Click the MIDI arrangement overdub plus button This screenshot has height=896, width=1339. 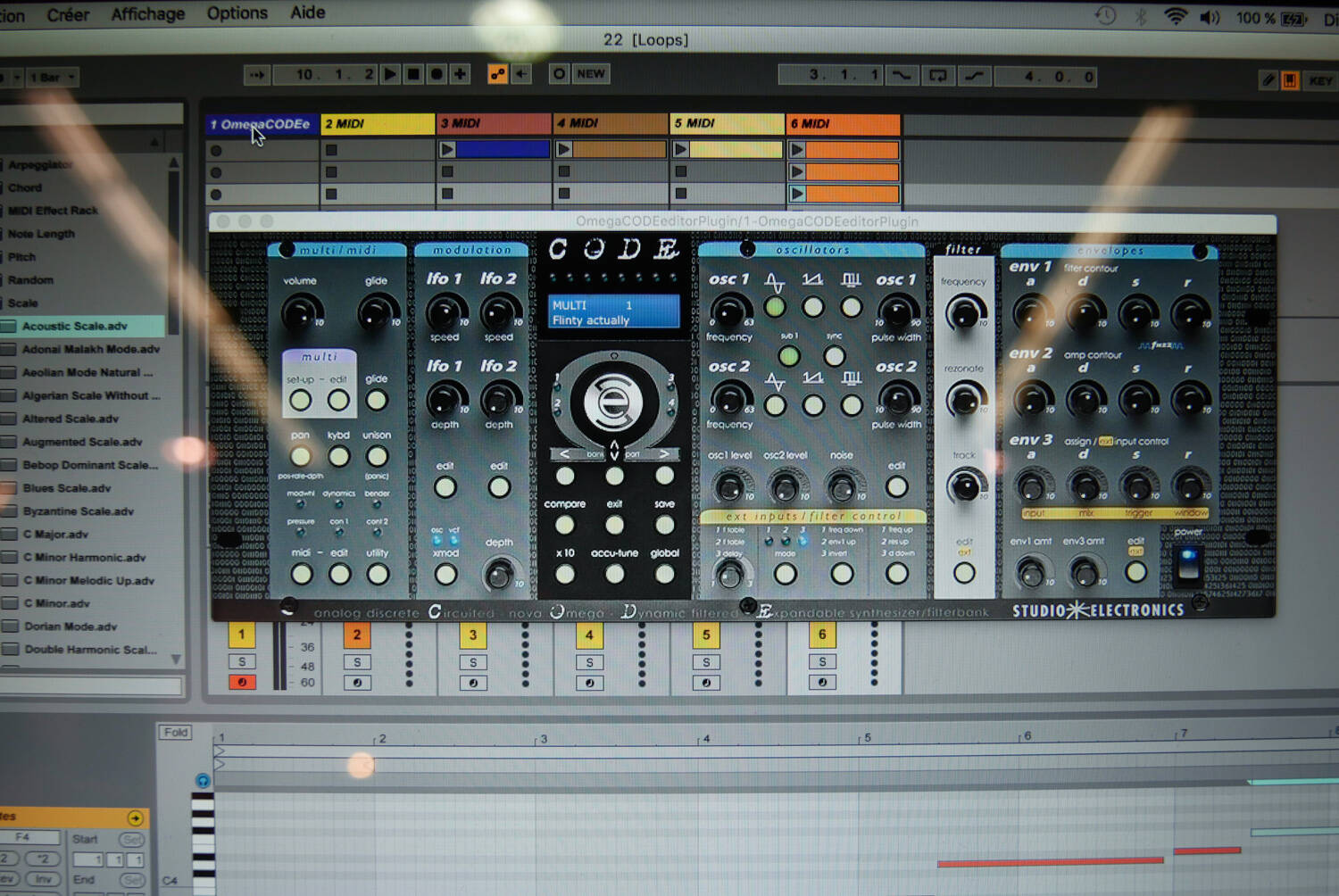460,74
